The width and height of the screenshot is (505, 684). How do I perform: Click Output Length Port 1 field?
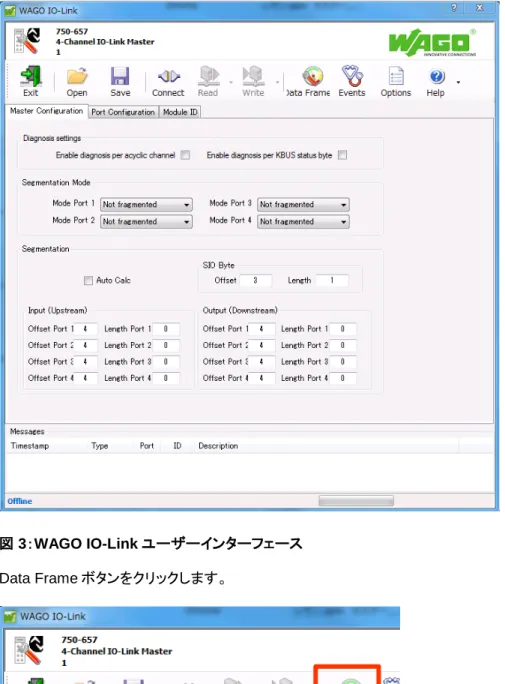(342, 328)
